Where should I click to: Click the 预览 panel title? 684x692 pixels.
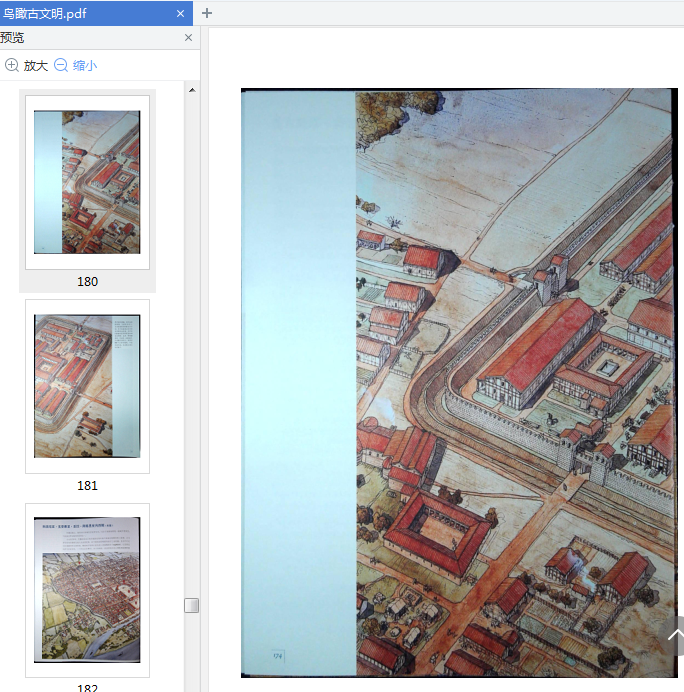click(12, 38)
